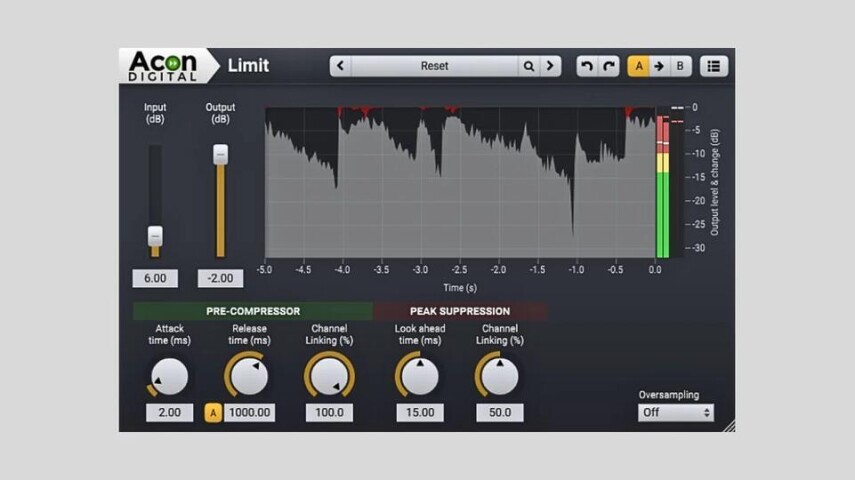Open the Reset preset name list
The image size is (855, 480).
pyautogui.click(x=434, y=67)
